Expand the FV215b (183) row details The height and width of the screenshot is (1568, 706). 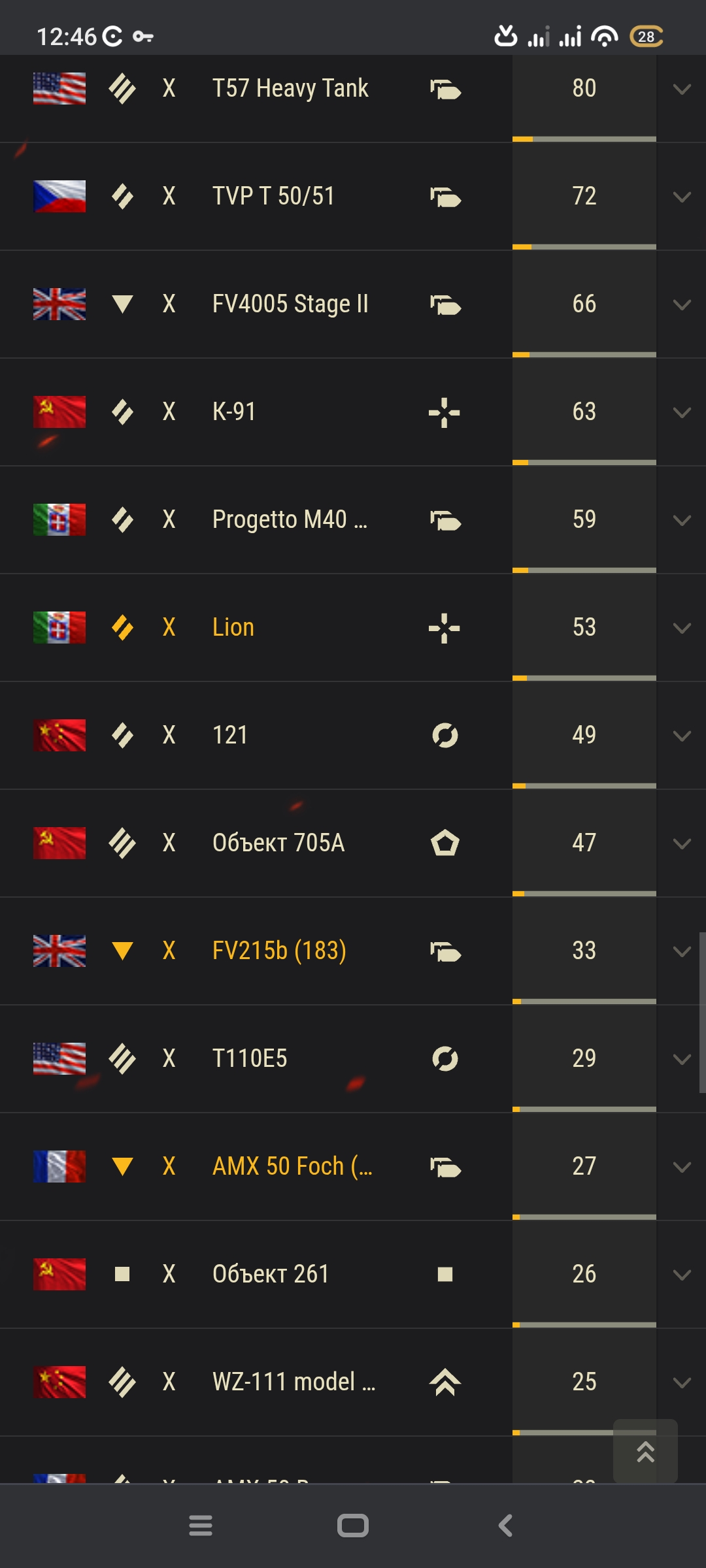(682, 952)
